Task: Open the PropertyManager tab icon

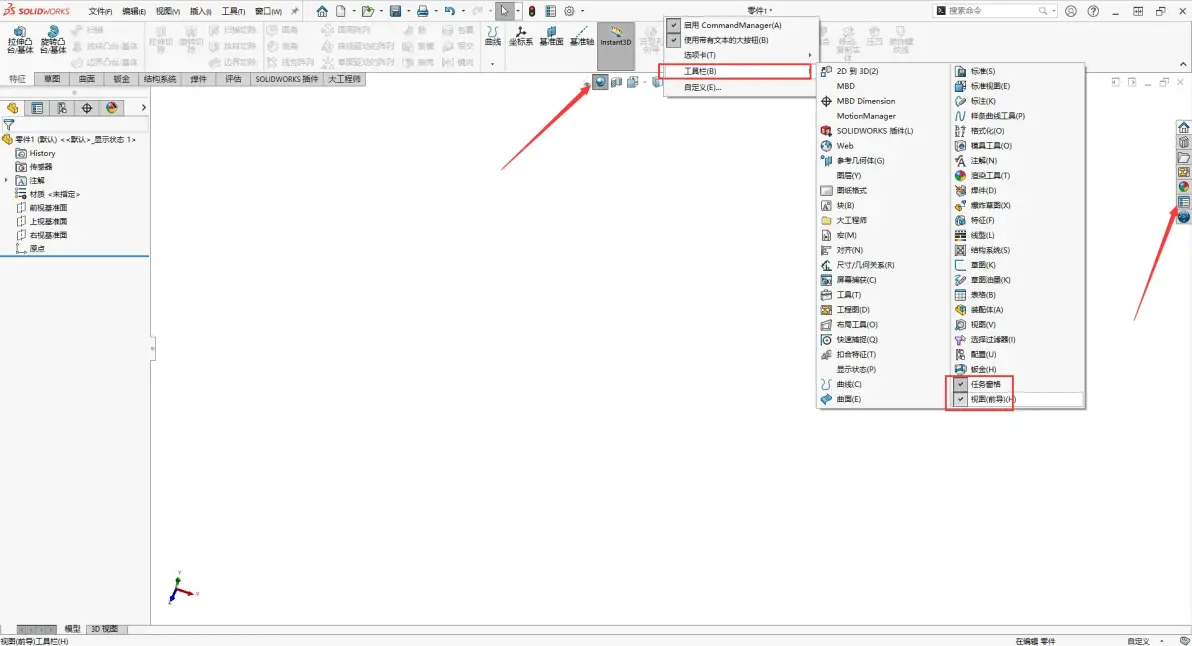Action: click(37, 108)
